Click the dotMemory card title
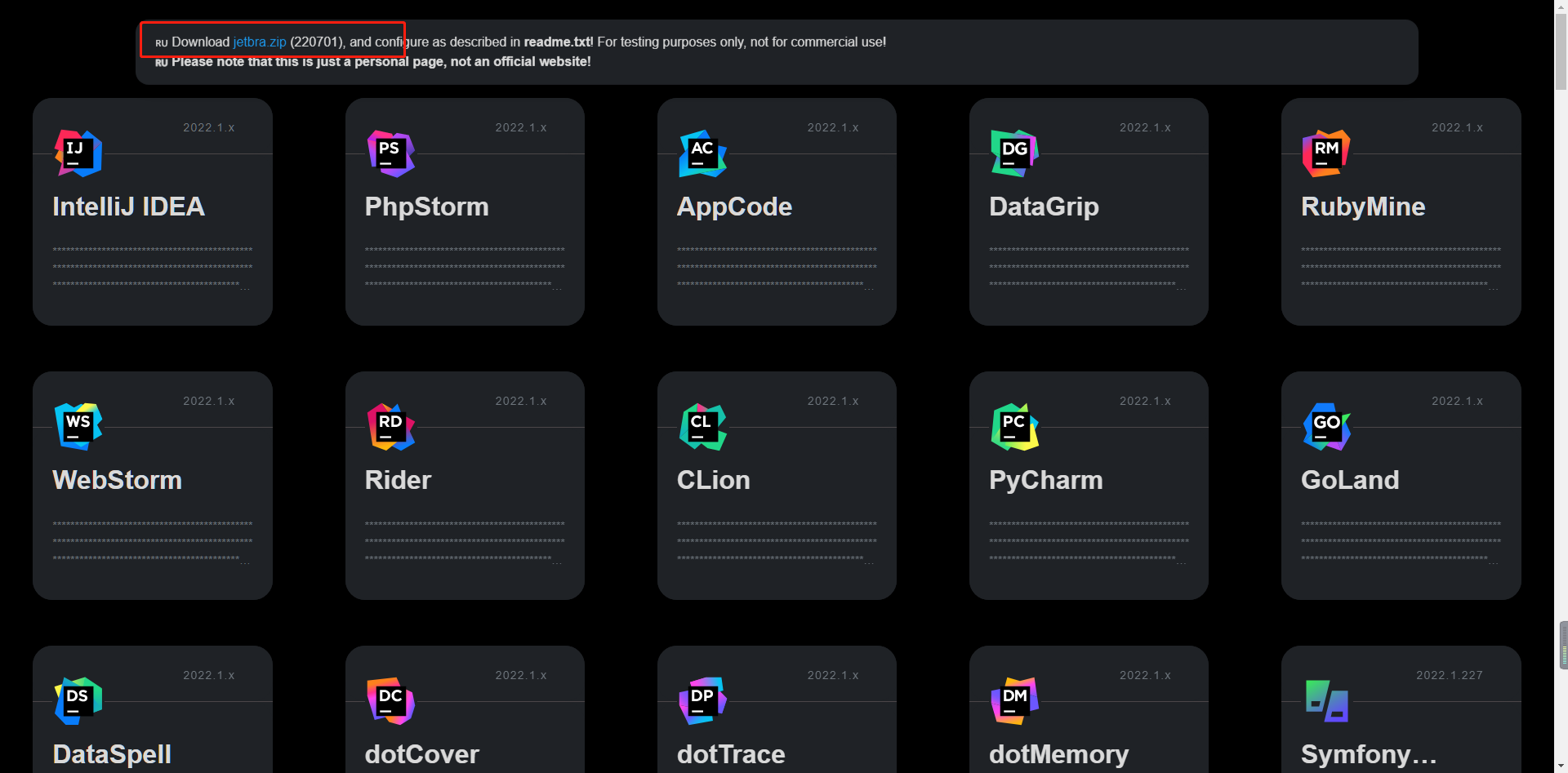 tap(1059, 754)
